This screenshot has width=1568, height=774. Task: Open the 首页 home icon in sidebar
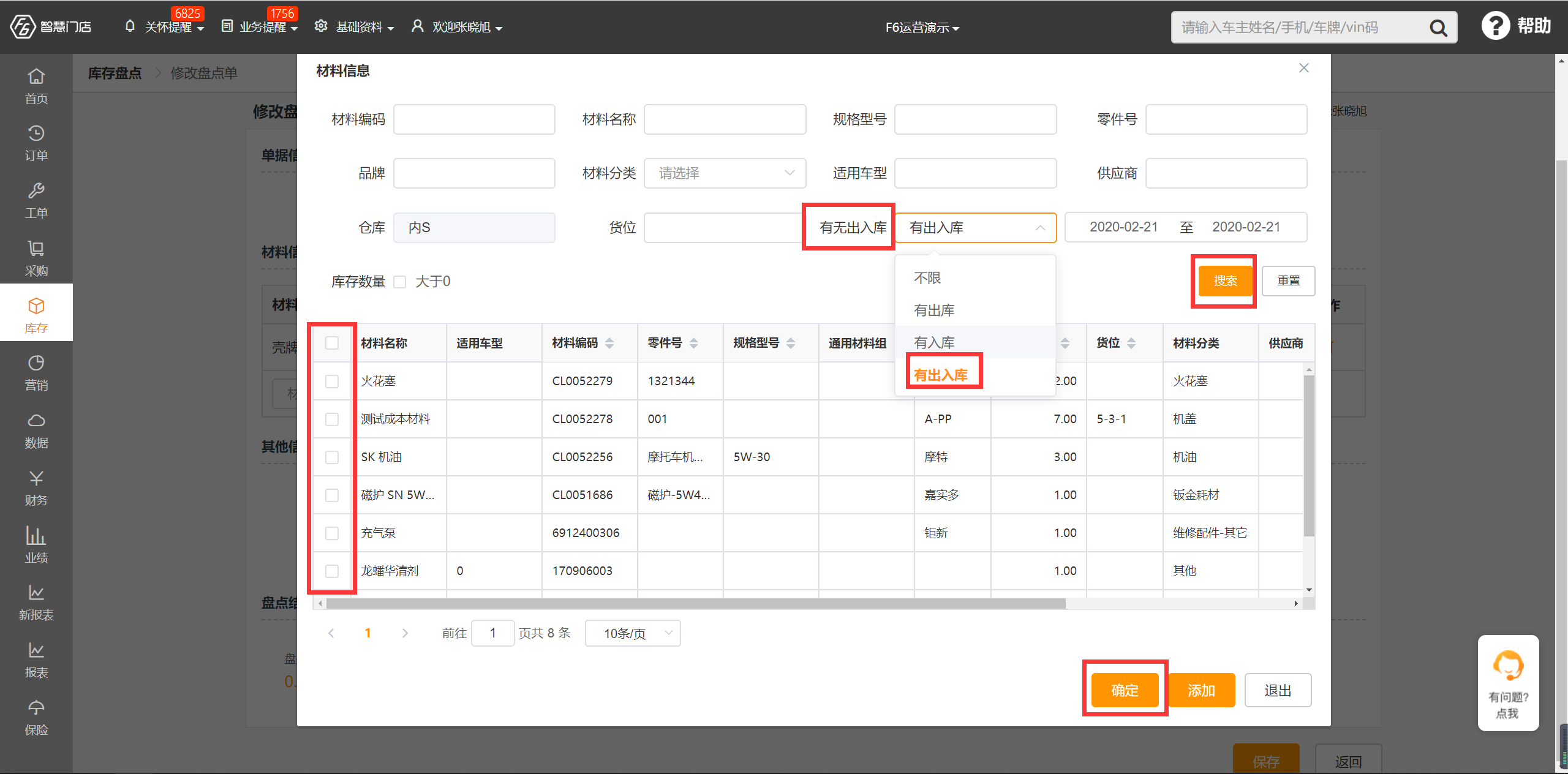click(x=36, y=86)
